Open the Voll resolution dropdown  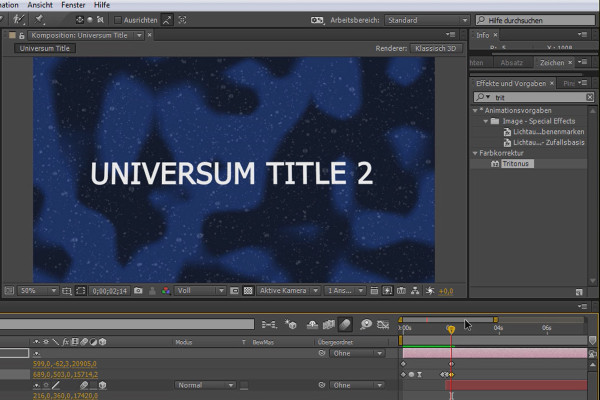tap(200, 291)
